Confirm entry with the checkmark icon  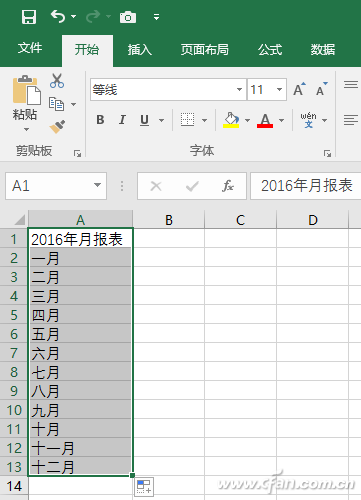click(192, 186)
